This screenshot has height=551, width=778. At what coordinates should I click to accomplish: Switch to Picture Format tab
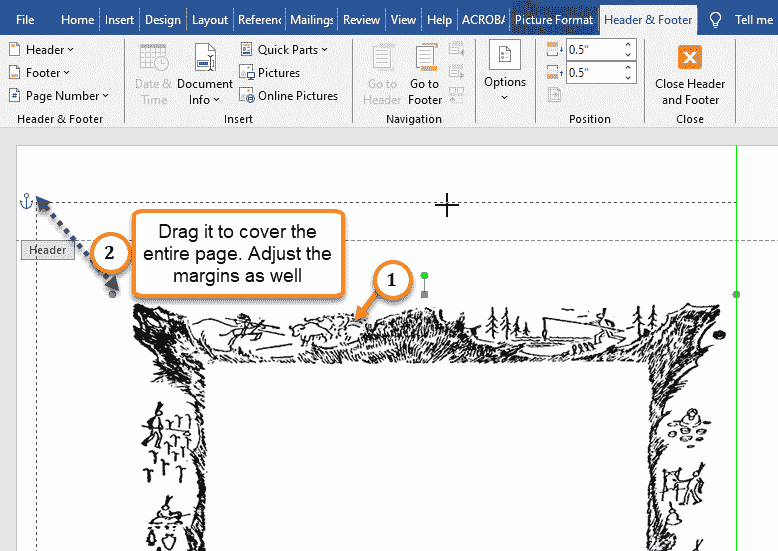click(554, 20)
